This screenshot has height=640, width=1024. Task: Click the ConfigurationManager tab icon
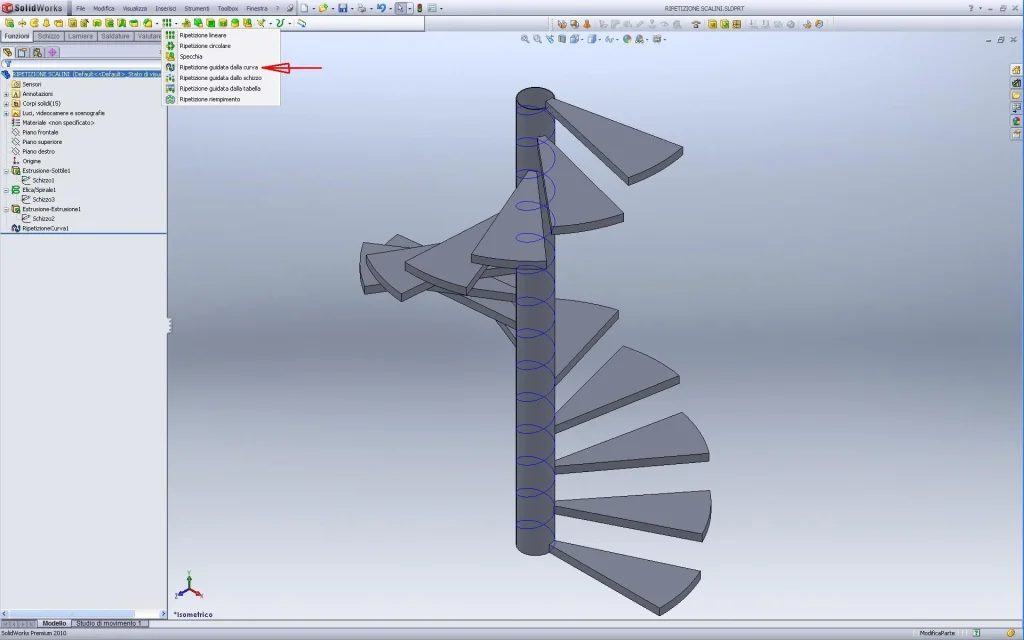coord(37,52)
